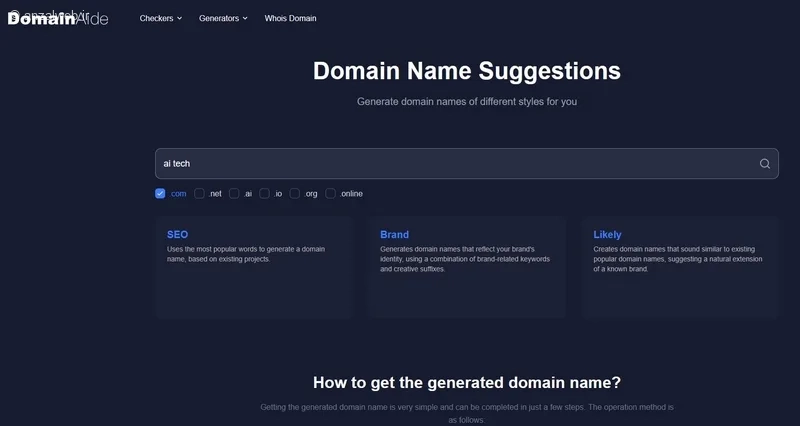Tick the .io extension checkbox
Viewport: 800px width, 426px height.
[x=264, y=193]
